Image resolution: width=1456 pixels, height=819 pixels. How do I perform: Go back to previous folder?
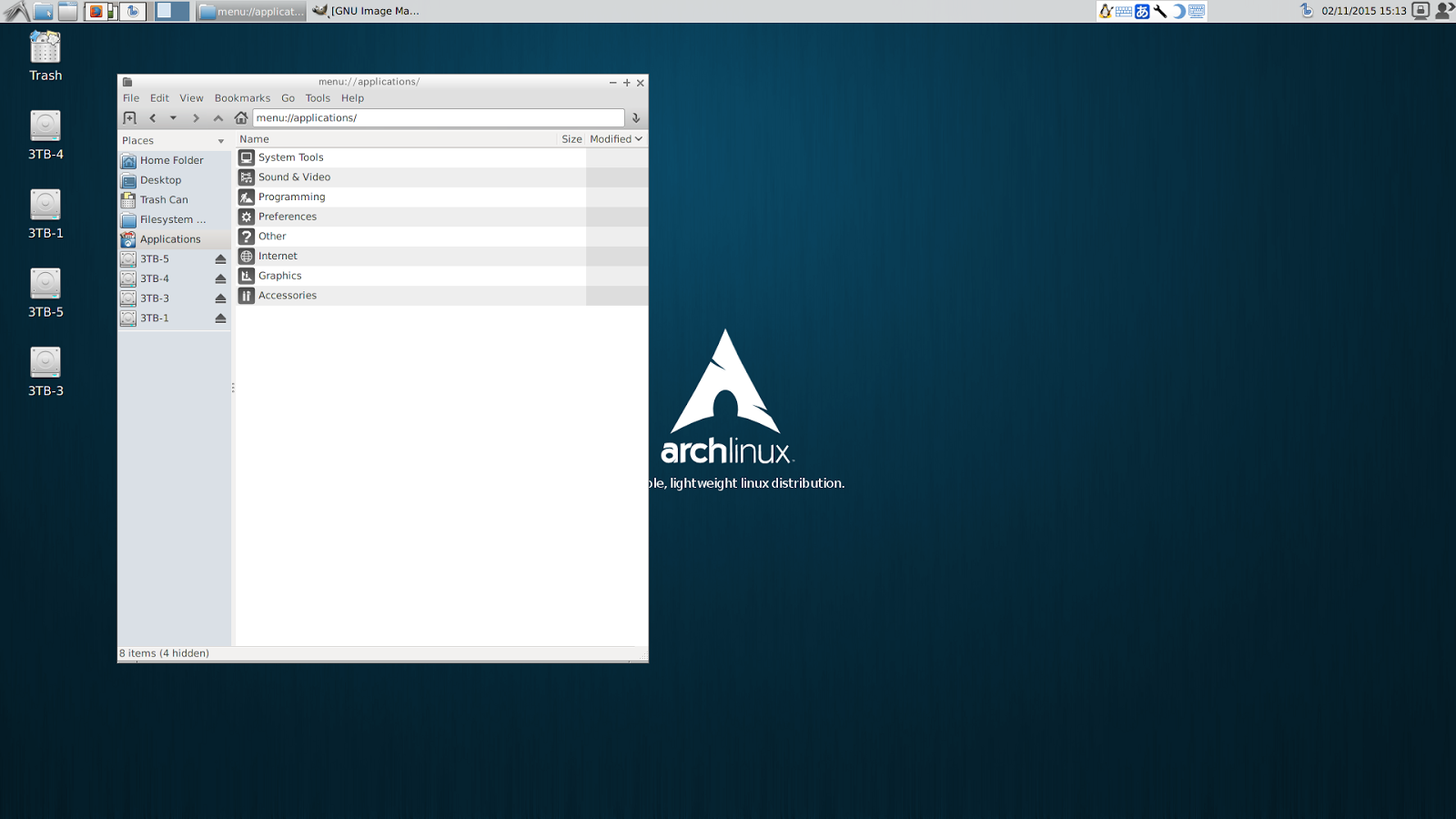click(x=153, y=117)
